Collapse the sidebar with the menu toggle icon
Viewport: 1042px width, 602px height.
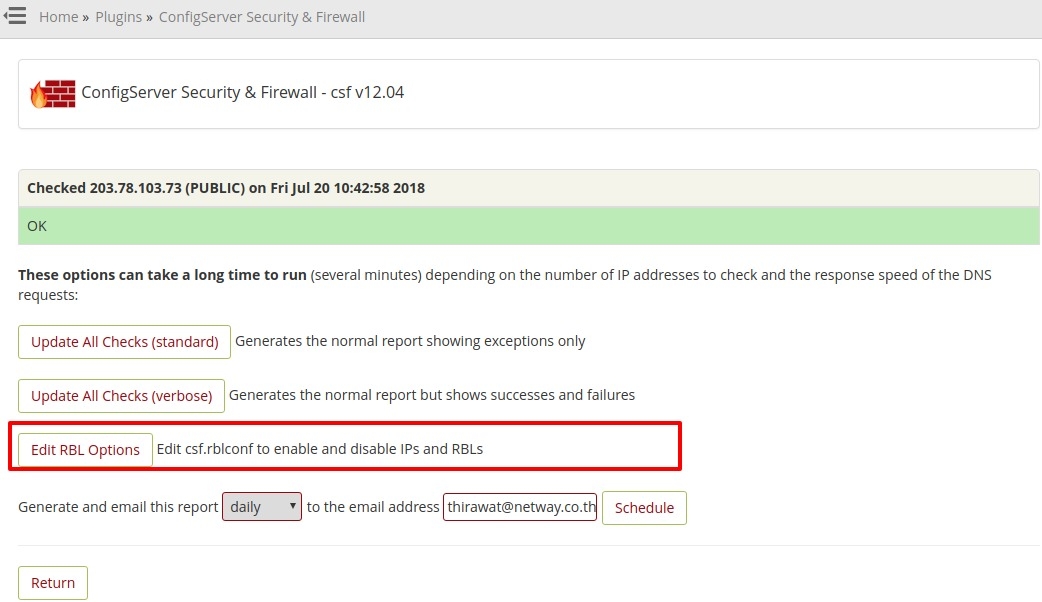point(15,16)
